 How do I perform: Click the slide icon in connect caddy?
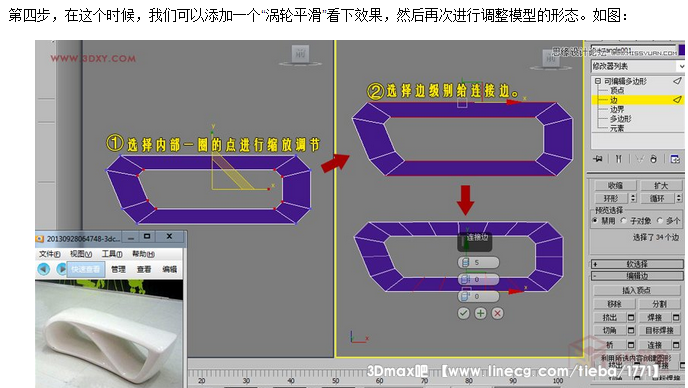point(465,296)
